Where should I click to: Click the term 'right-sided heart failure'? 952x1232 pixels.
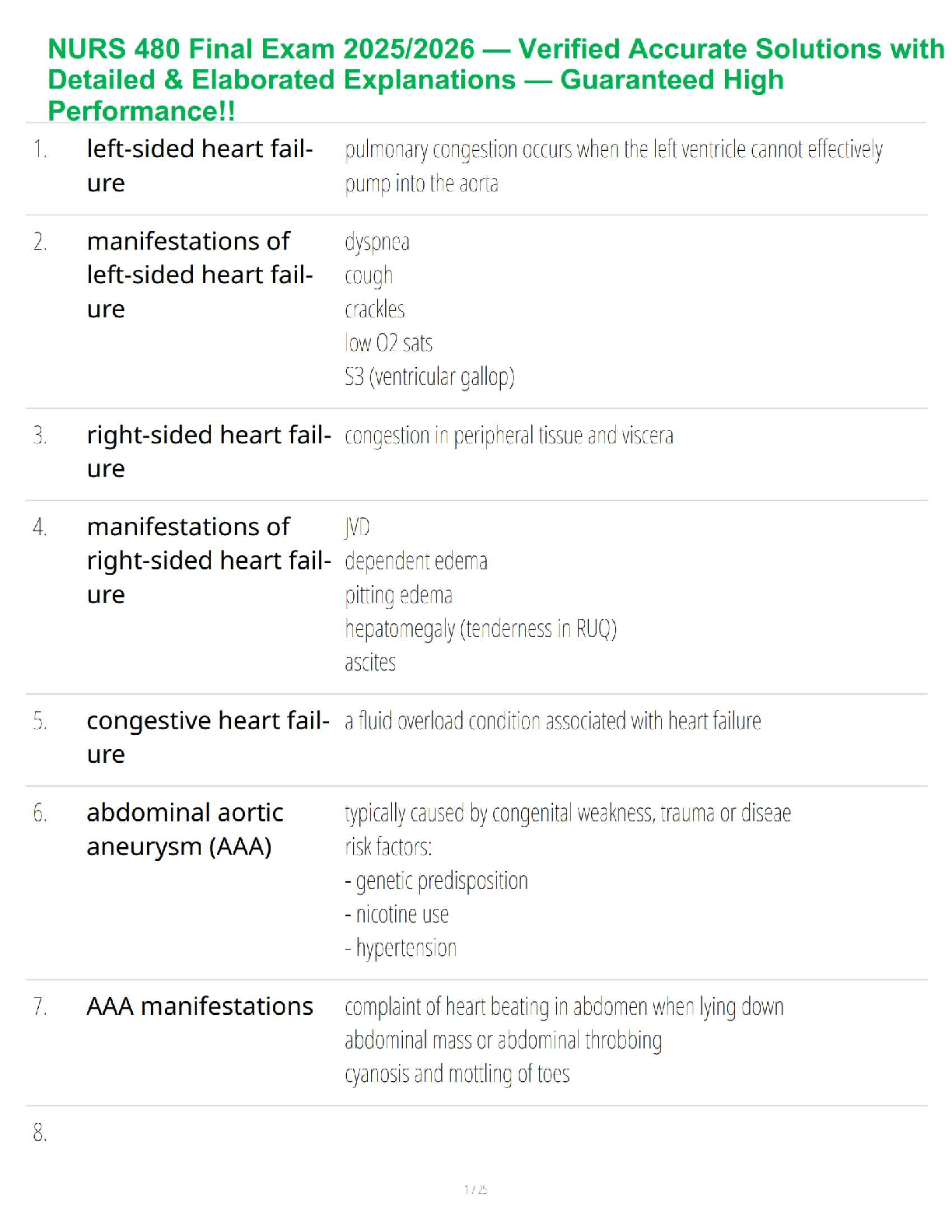point(208,451)
